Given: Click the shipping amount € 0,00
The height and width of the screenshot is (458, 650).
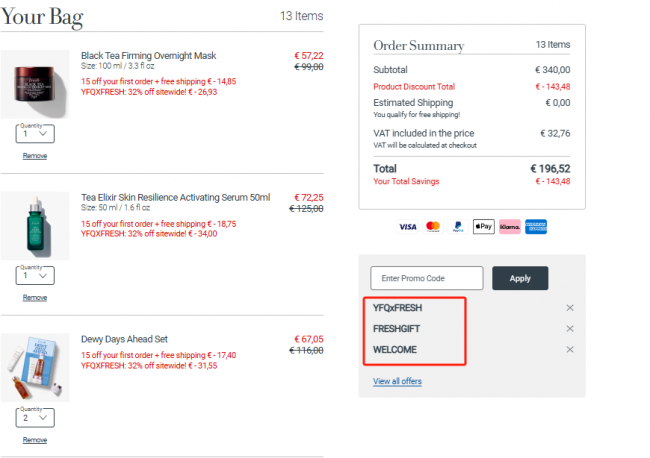Looking at the screenshot, I should [x=558, y=103].
